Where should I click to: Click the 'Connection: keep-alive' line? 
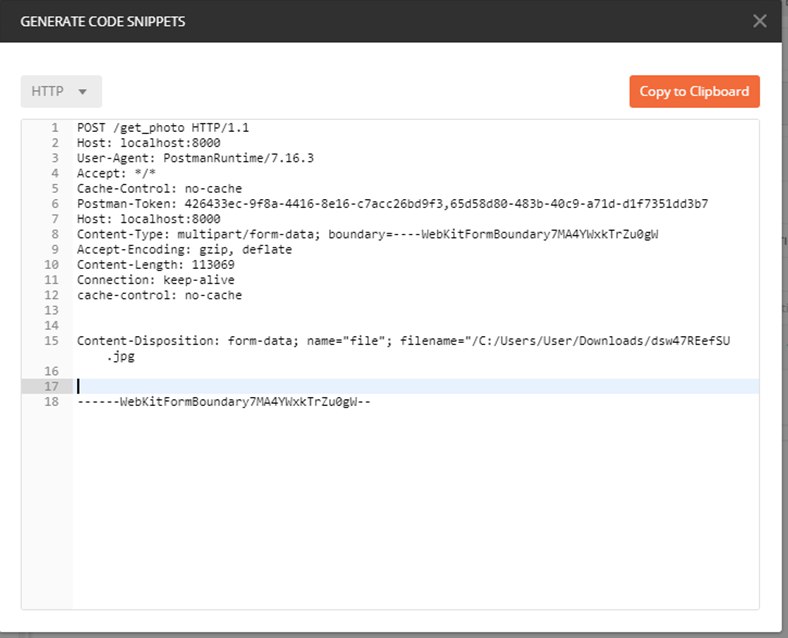click(156, 280)
